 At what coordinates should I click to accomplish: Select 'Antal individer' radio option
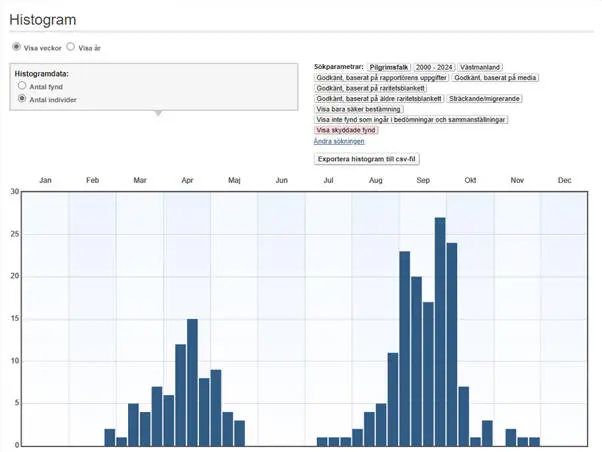(x=23, y=100)
